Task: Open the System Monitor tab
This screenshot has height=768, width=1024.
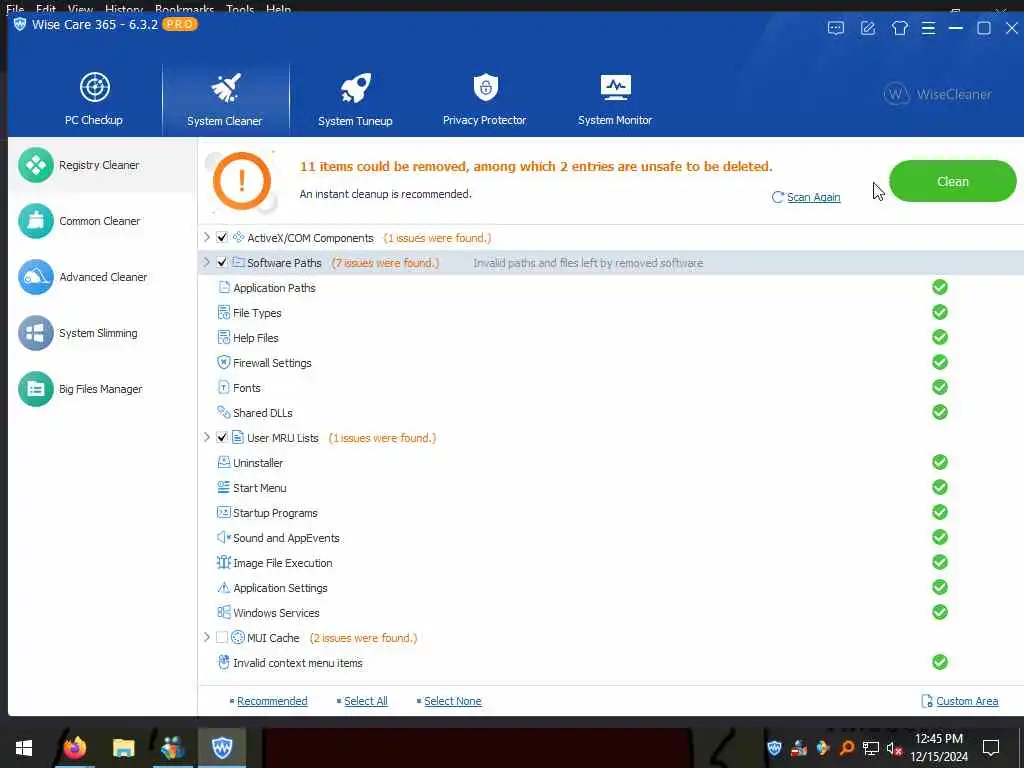Action: pos(615,99)
